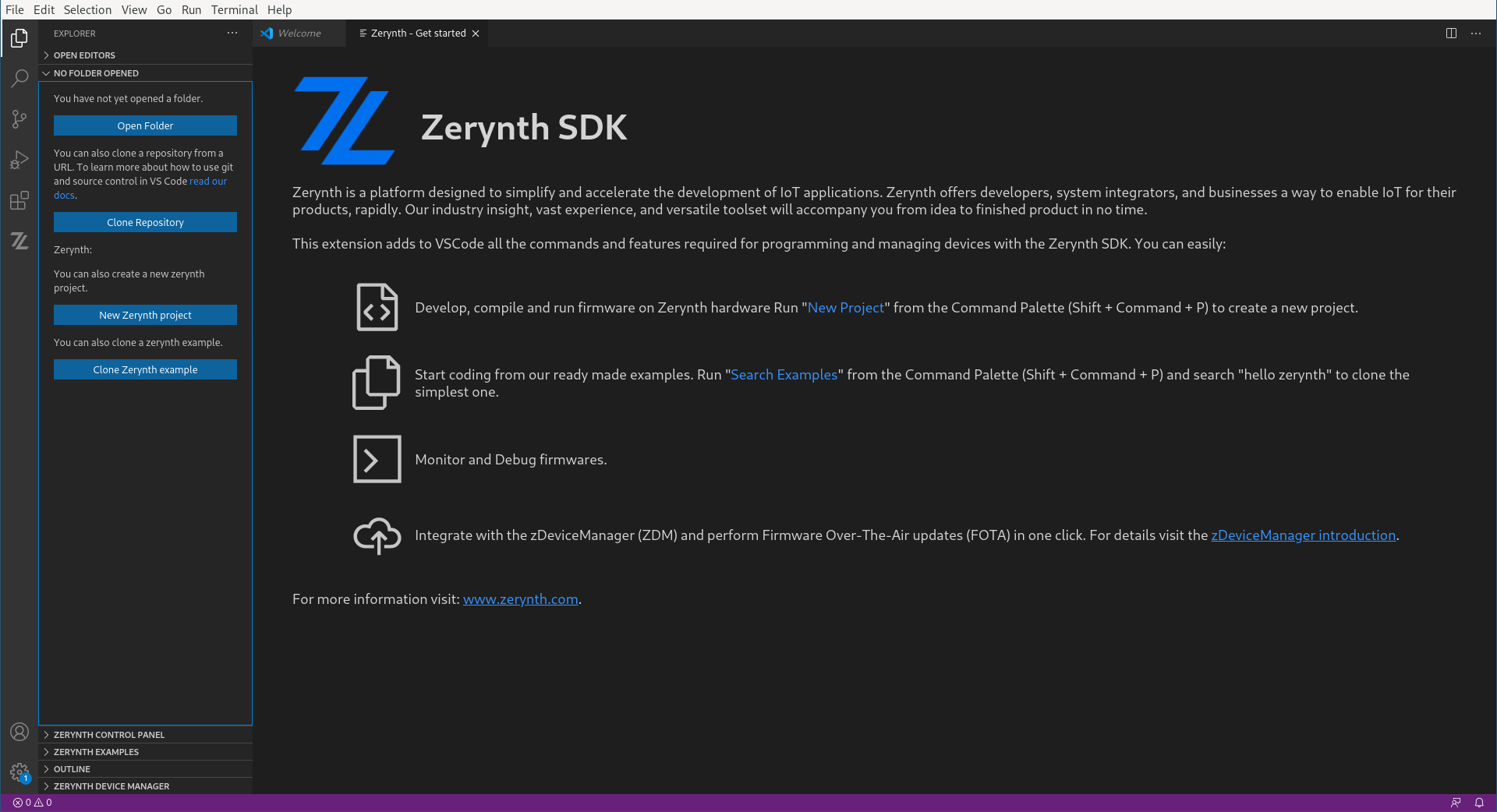The image size is (1497, 812).
Task: Click the Open Folder button
Action: [x=145, y=125]
